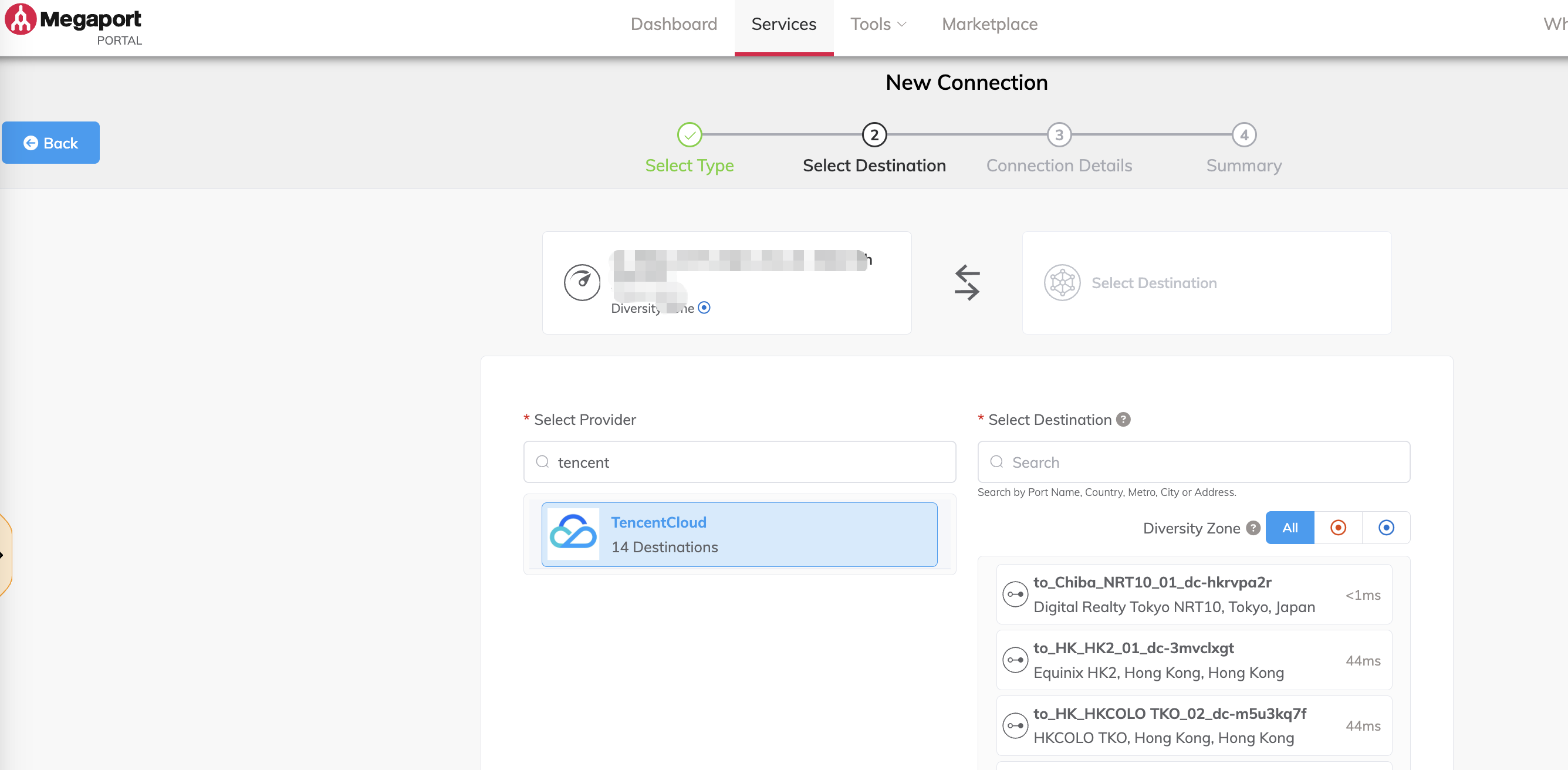Select the All diversity zone filter
The height and width of the screenshot is (770, 1568).
pyautogui.click(x=1289, y=528)
